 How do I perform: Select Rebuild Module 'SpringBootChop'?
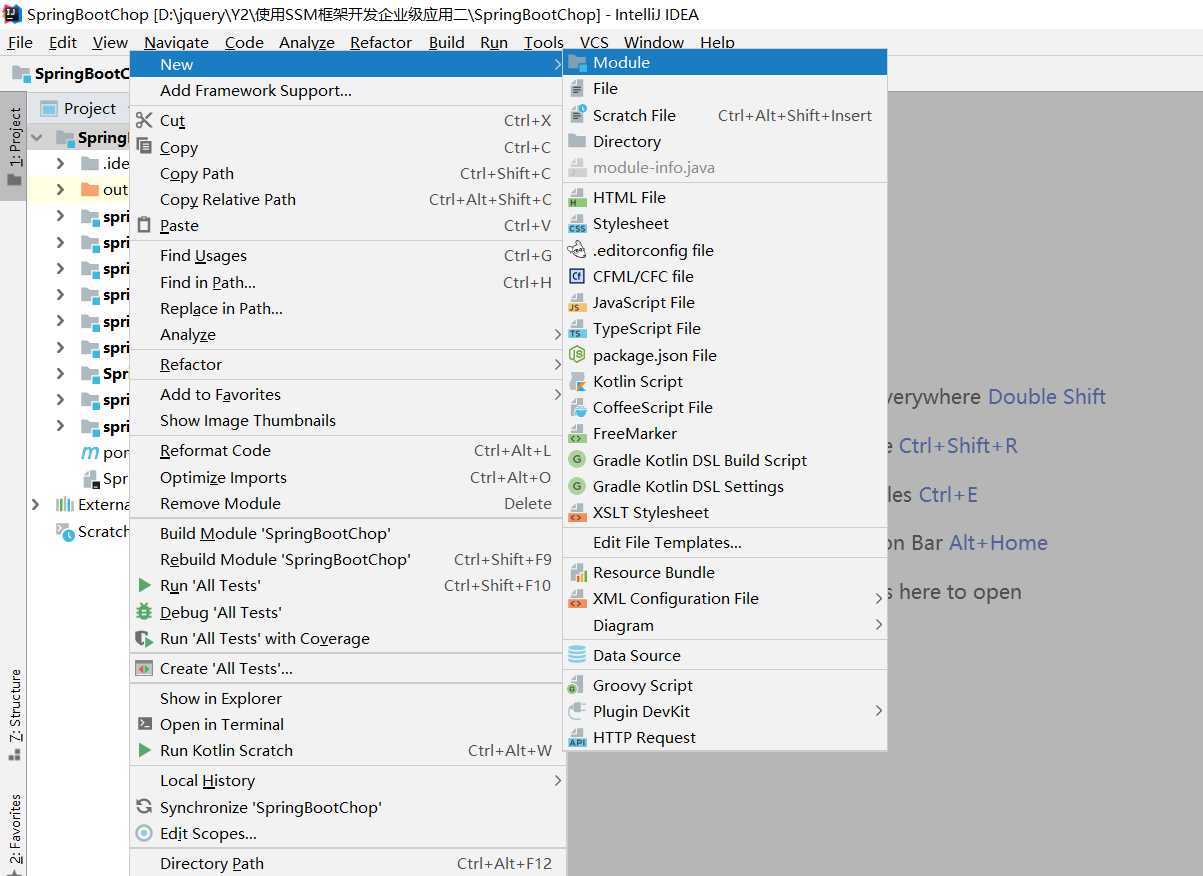[x=348, y=560]
